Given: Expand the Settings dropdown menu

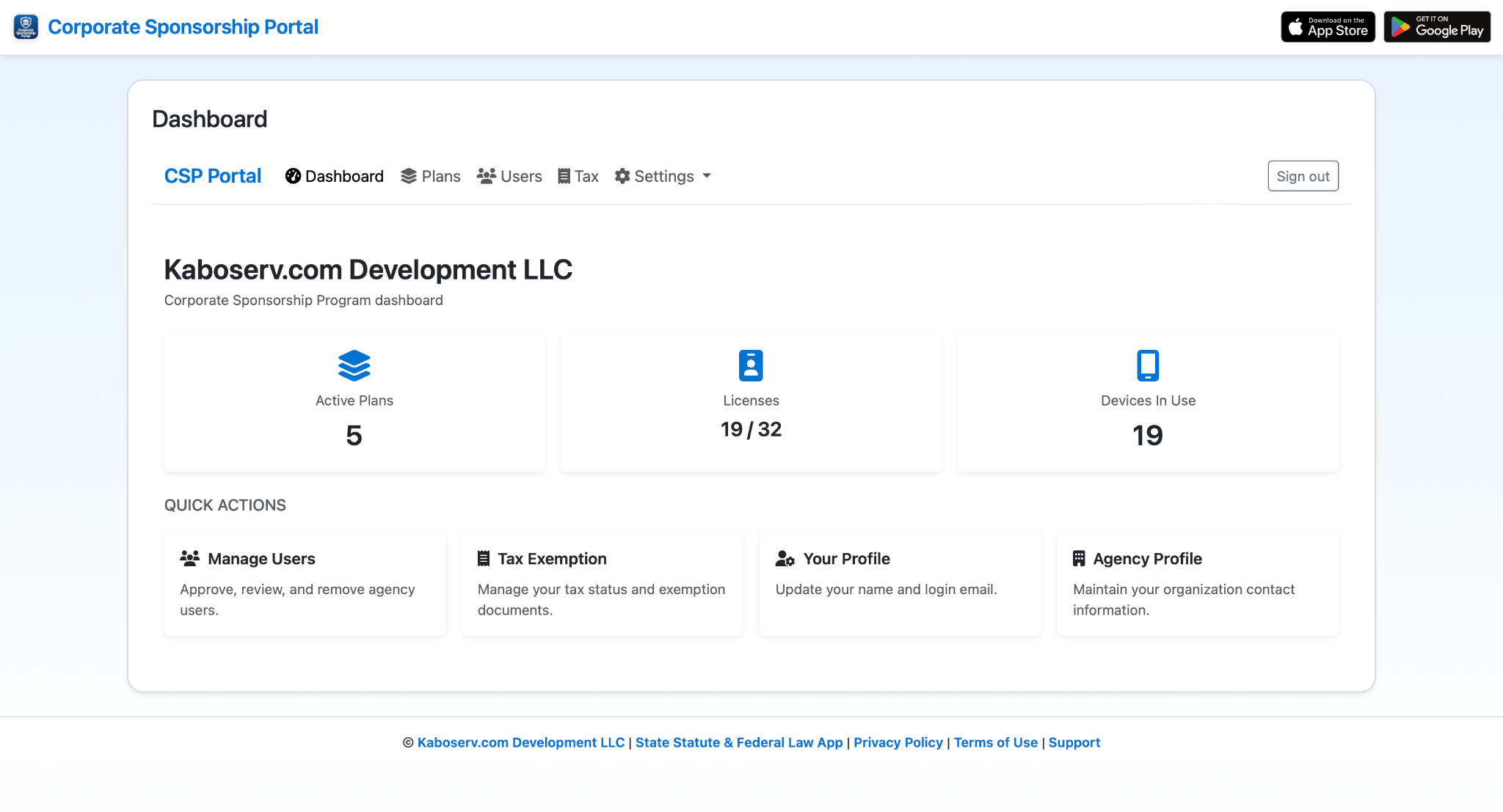Looking at the screenshot, I should pos(663,176).
